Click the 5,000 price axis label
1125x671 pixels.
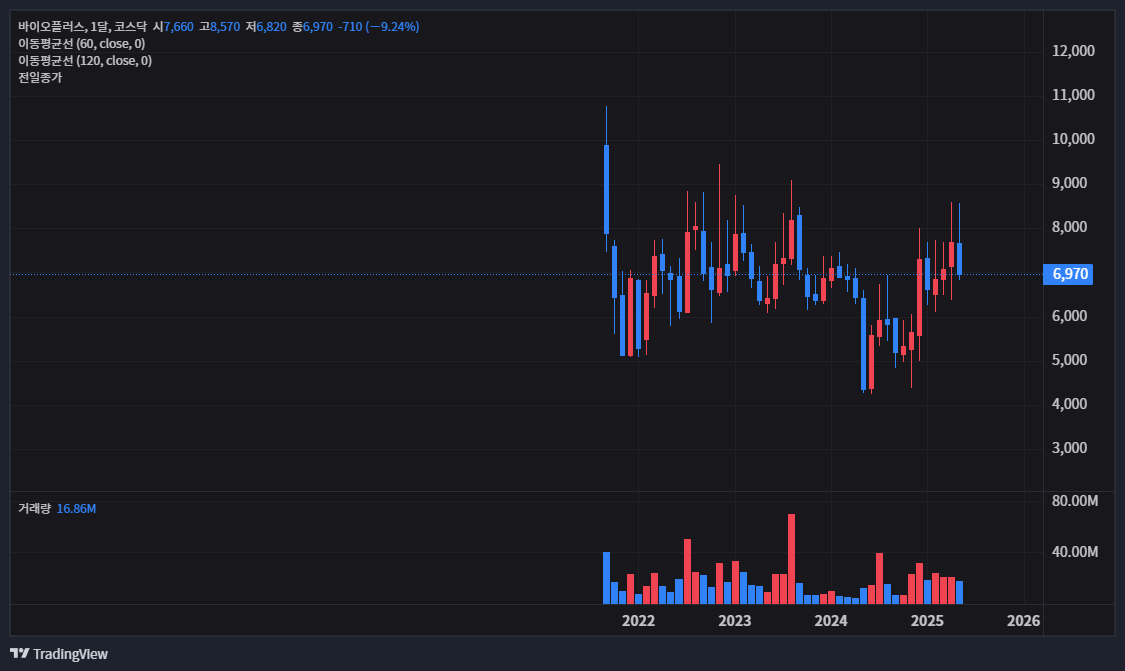coord(1069,360)
